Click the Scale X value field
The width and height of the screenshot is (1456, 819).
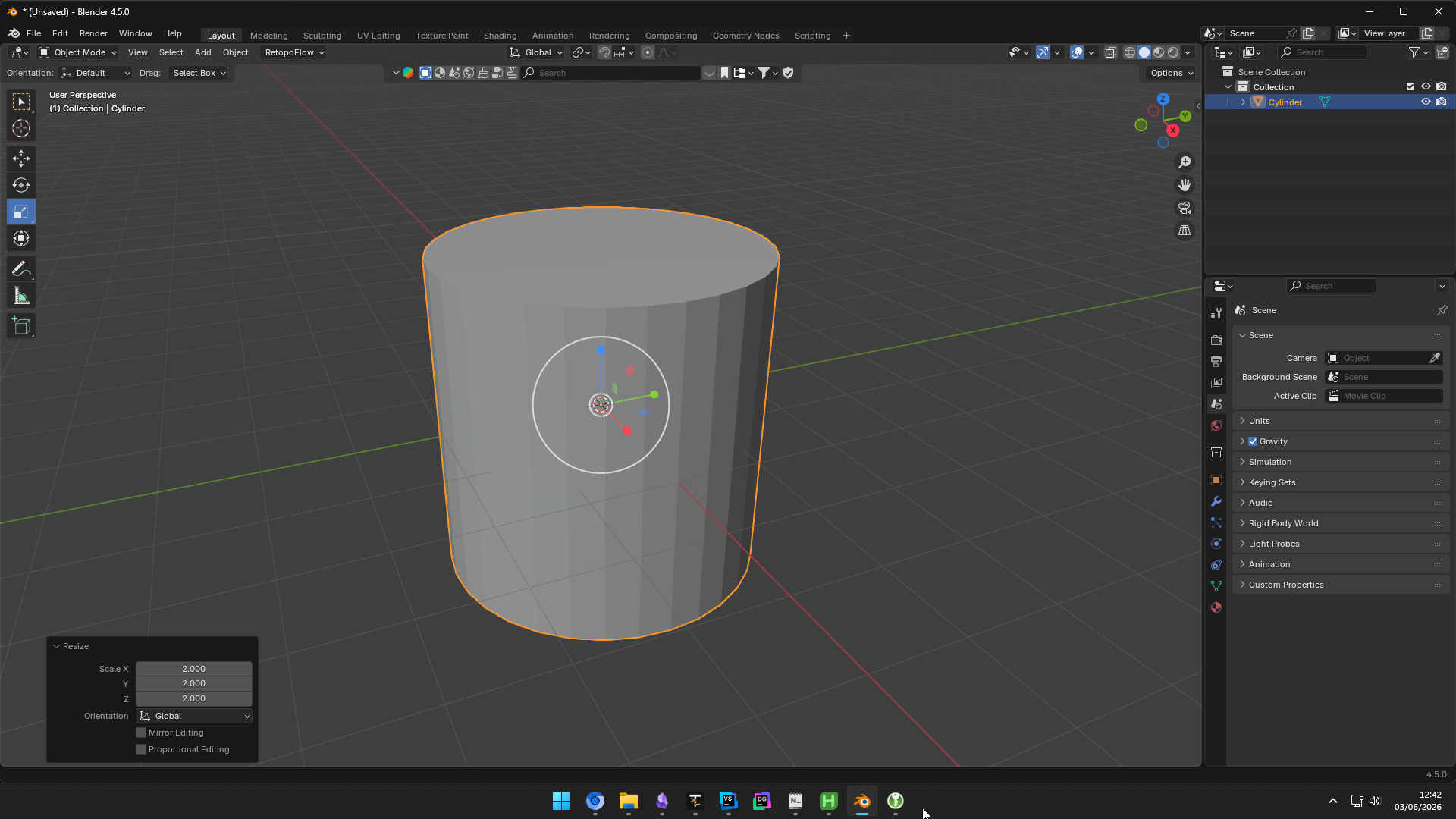pyautogui.click(x=194, y=669)
